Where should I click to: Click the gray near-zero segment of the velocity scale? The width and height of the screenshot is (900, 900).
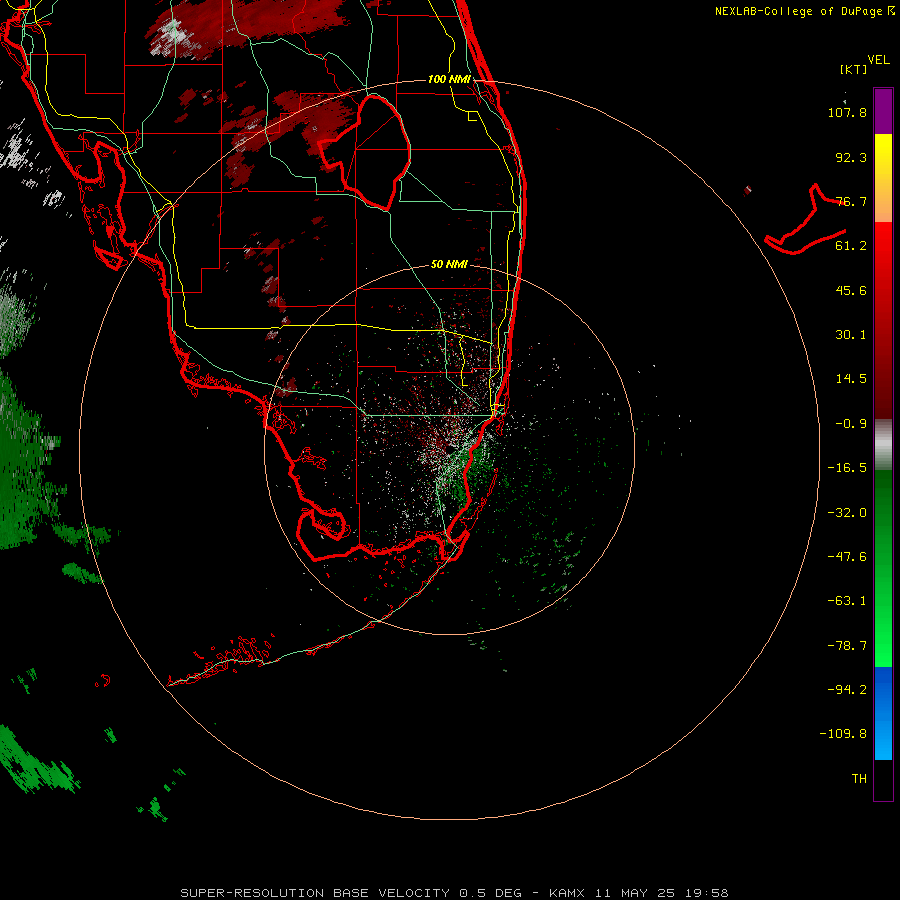coord(883,445)
